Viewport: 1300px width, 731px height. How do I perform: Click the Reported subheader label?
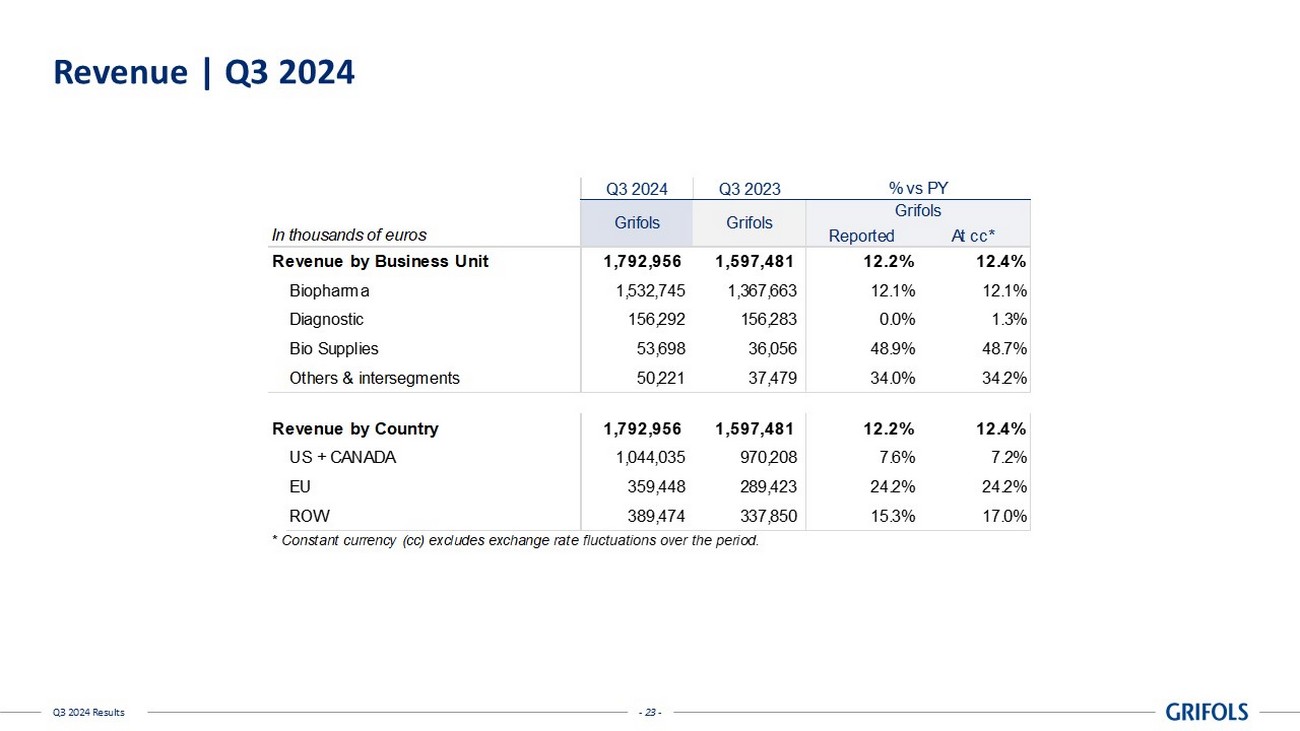coord(861,236)
